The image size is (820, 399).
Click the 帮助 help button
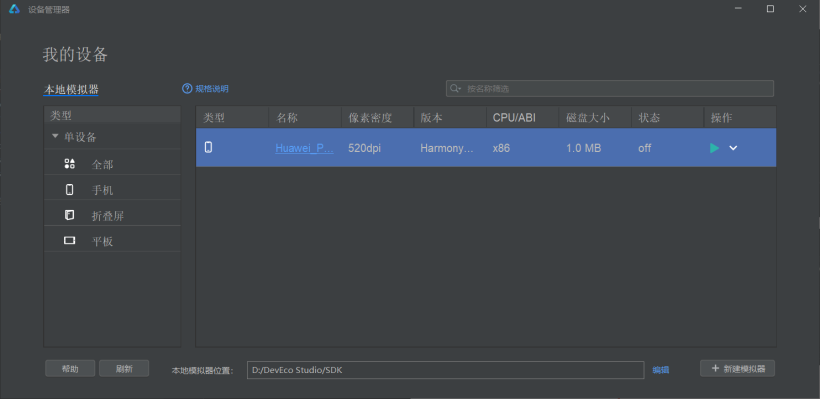point(70,368)
